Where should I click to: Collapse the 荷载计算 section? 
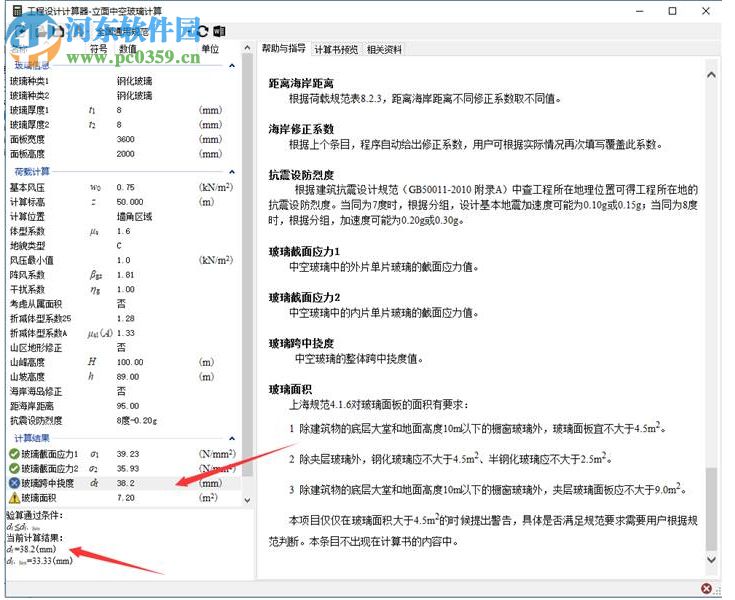(x=232, y=172)
